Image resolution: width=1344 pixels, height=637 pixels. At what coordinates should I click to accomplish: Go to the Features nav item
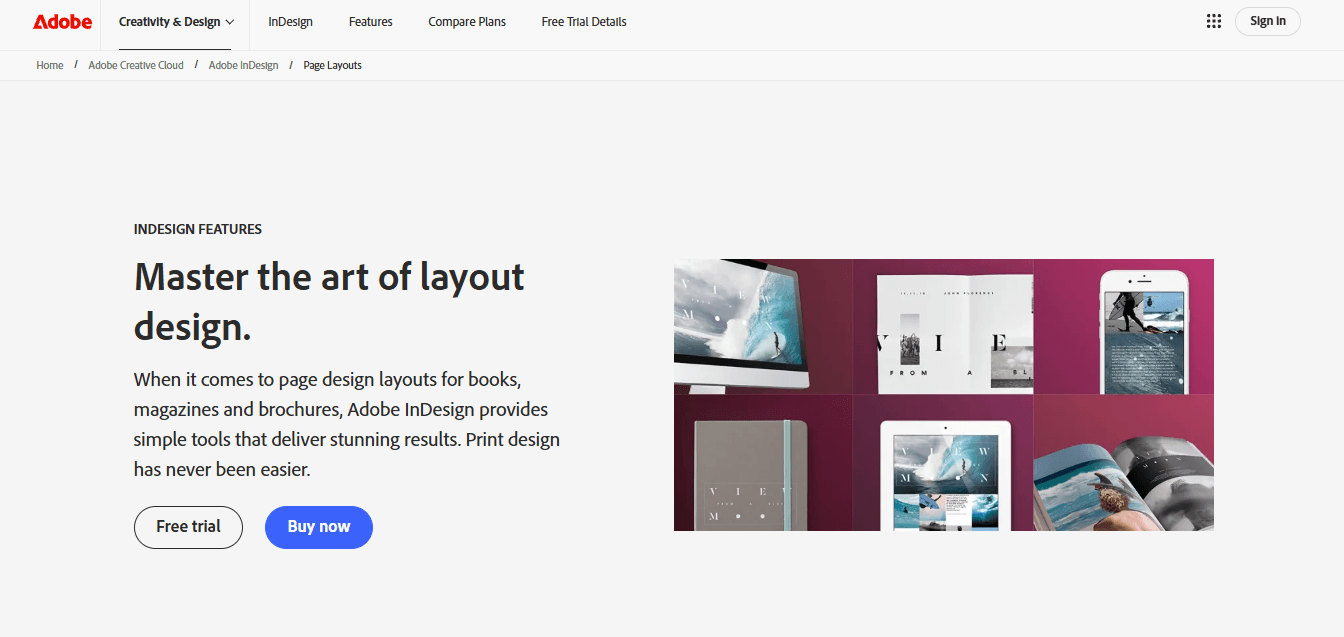point(371,22)
